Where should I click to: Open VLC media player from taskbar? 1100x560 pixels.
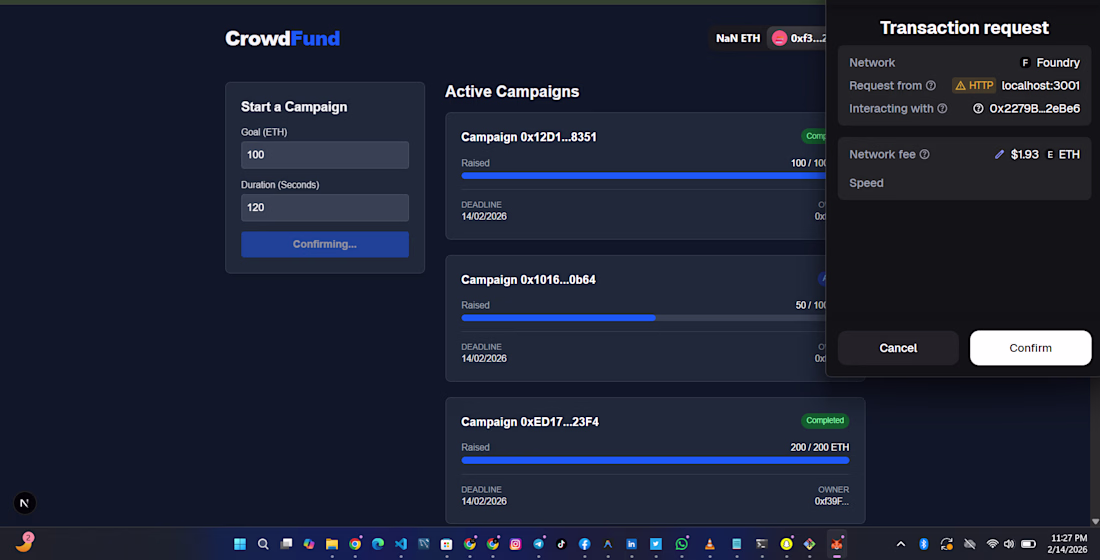710,544
